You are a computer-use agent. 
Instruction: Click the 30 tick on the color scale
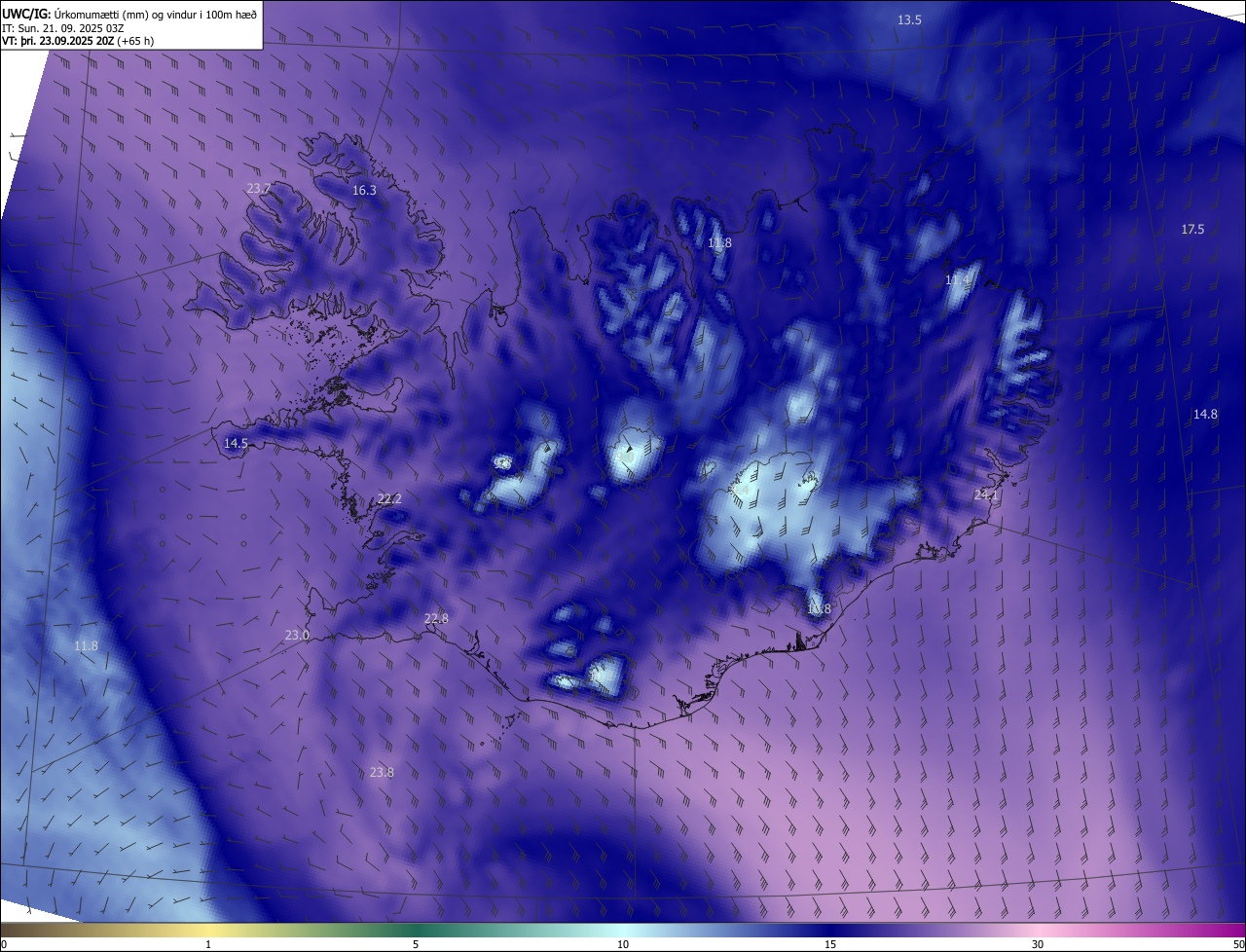(1038, 944)
